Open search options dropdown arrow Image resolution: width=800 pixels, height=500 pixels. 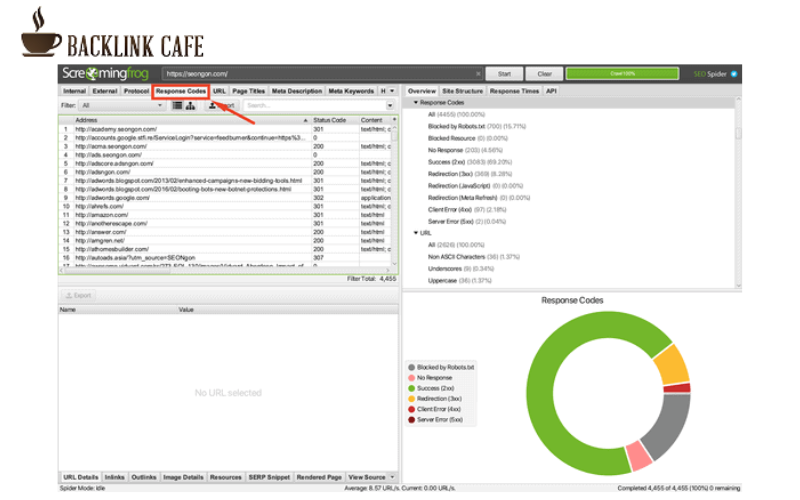390,106
